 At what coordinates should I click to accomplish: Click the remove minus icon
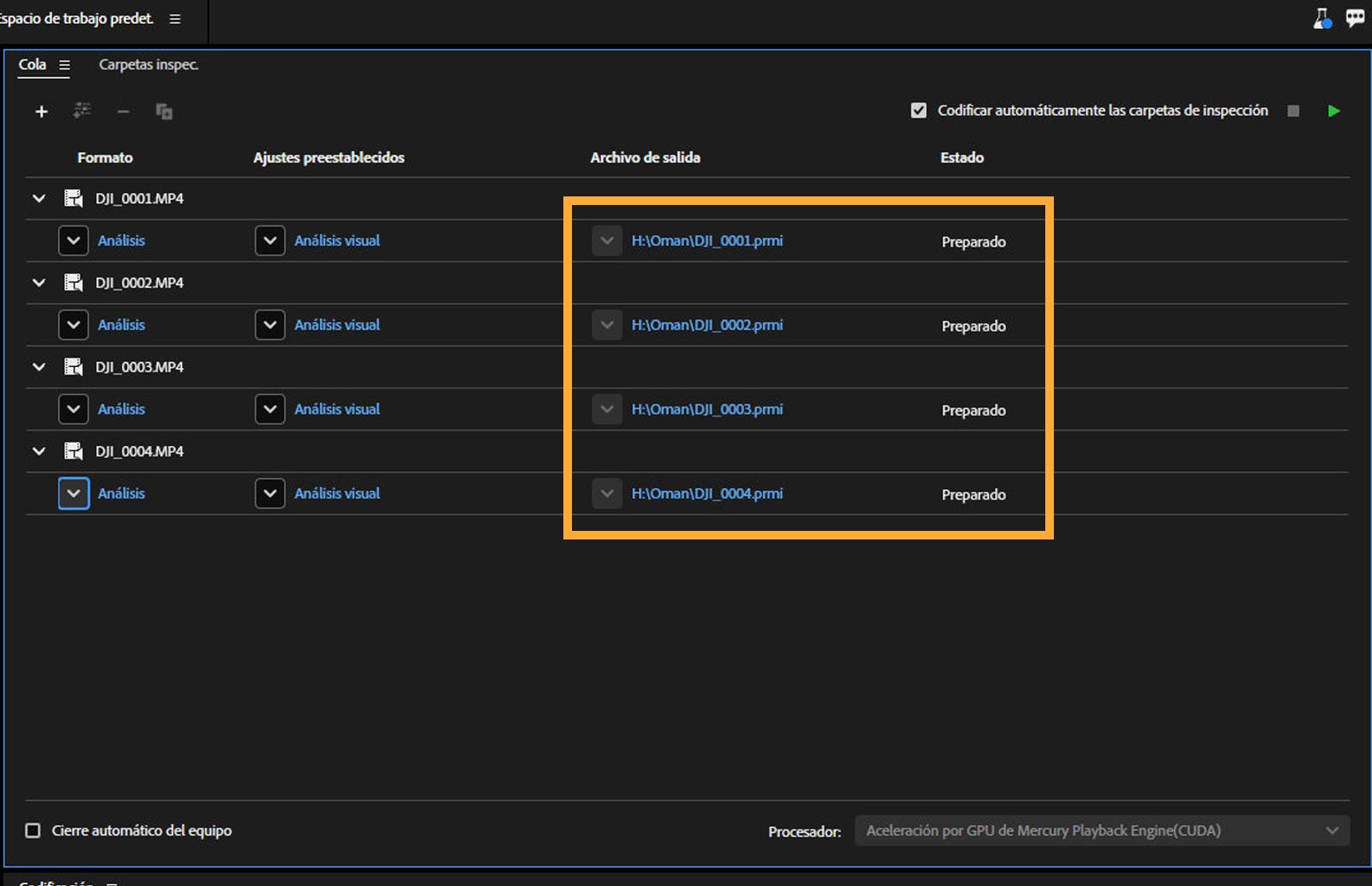pos(123,112)
